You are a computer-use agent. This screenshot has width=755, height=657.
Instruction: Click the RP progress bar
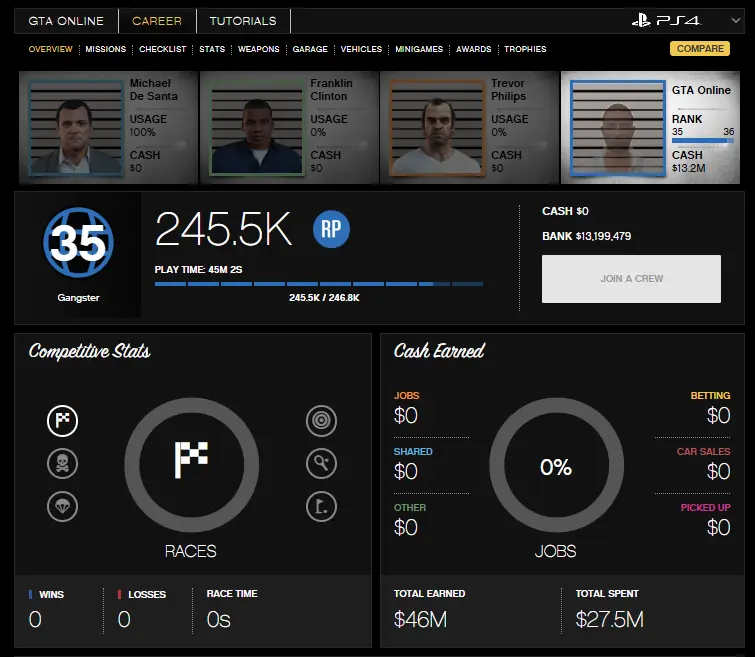tap(318, 284)
